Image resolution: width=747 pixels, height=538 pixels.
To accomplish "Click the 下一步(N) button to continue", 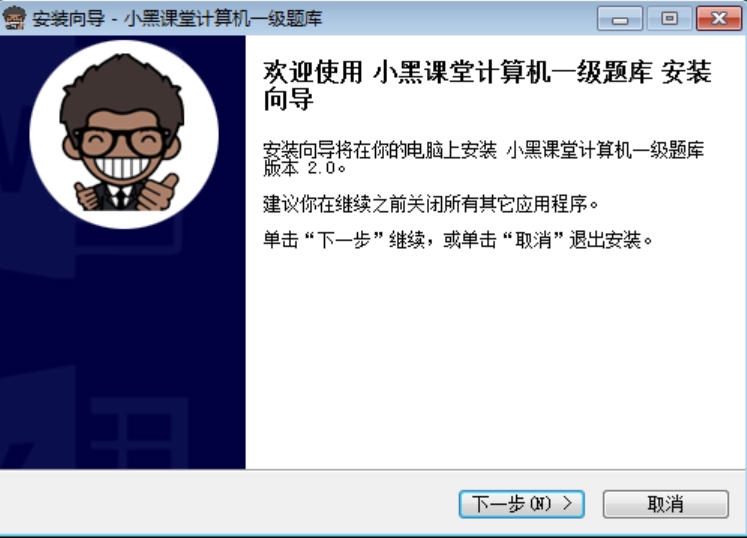I will (522, 504).
